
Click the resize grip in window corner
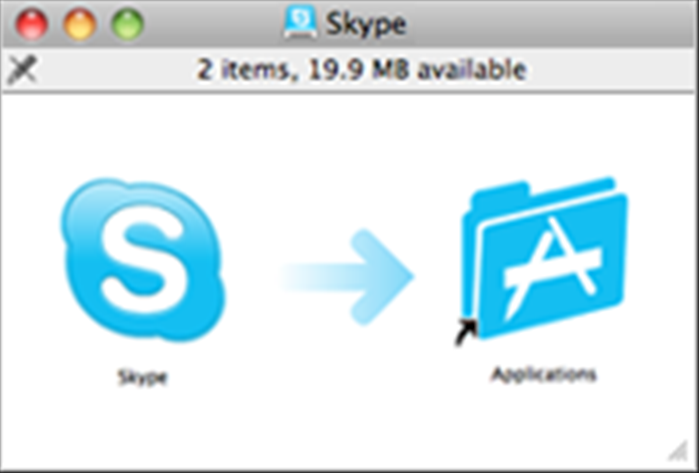[x=678, y=450]
